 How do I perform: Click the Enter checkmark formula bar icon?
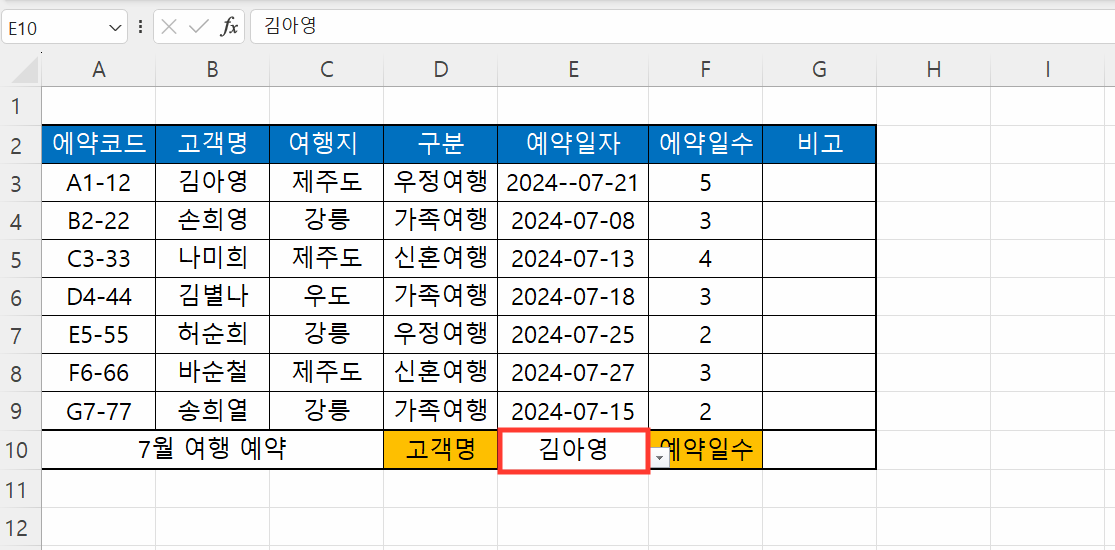coord(198,28)
